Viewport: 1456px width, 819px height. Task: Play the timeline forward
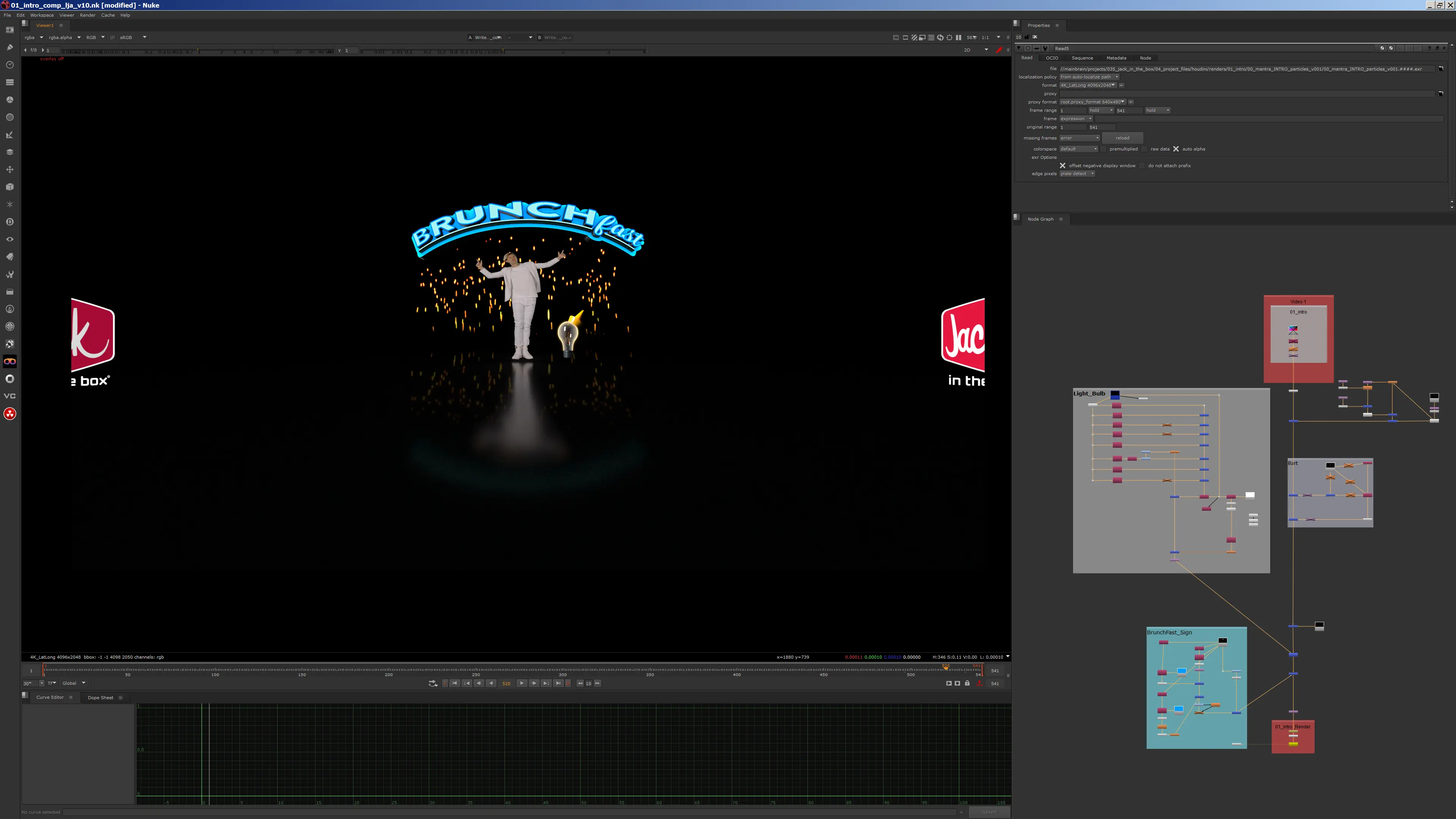[522, 683]
